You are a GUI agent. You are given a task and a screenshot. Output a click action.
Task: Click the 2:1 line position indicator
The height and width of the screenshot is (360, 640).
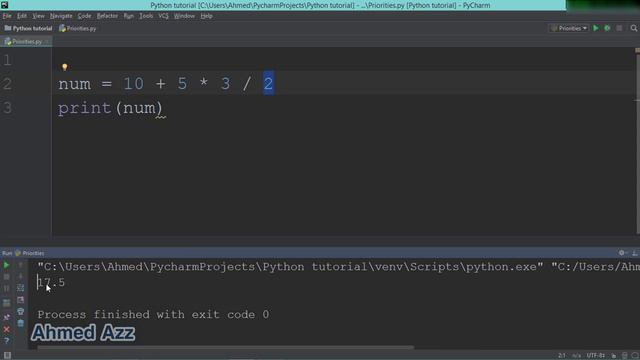click(562, 356)
